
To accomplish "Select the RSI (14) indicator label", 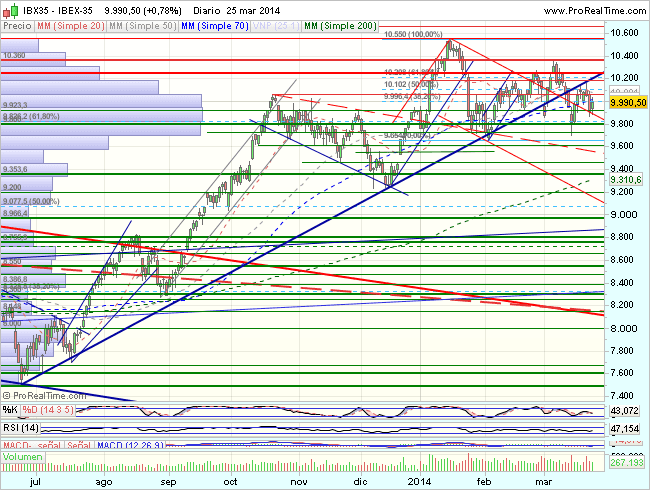I will 21,428.
